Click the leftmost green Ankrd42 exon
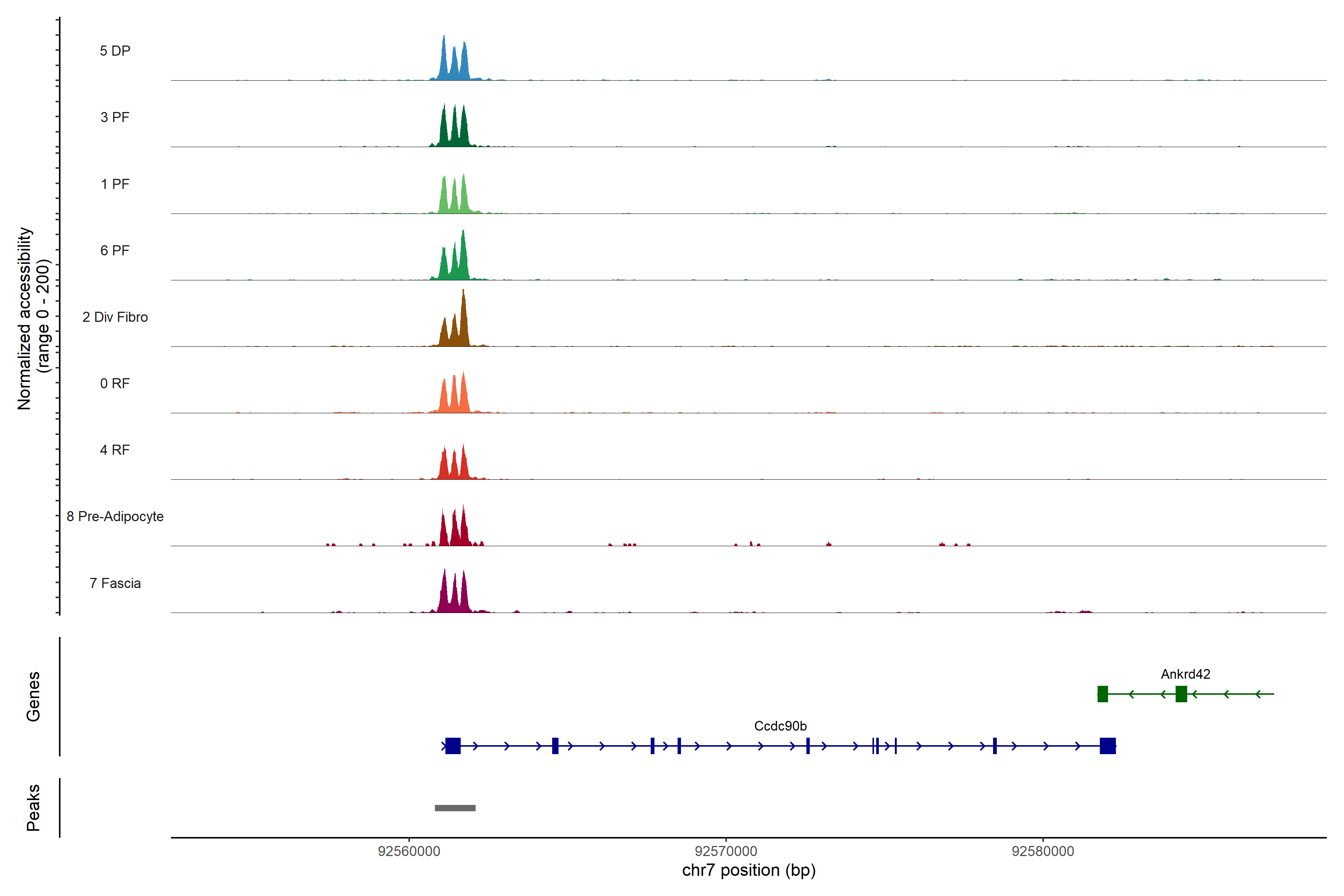This screenshot has height=896, width=1344. coord(1103,694)
